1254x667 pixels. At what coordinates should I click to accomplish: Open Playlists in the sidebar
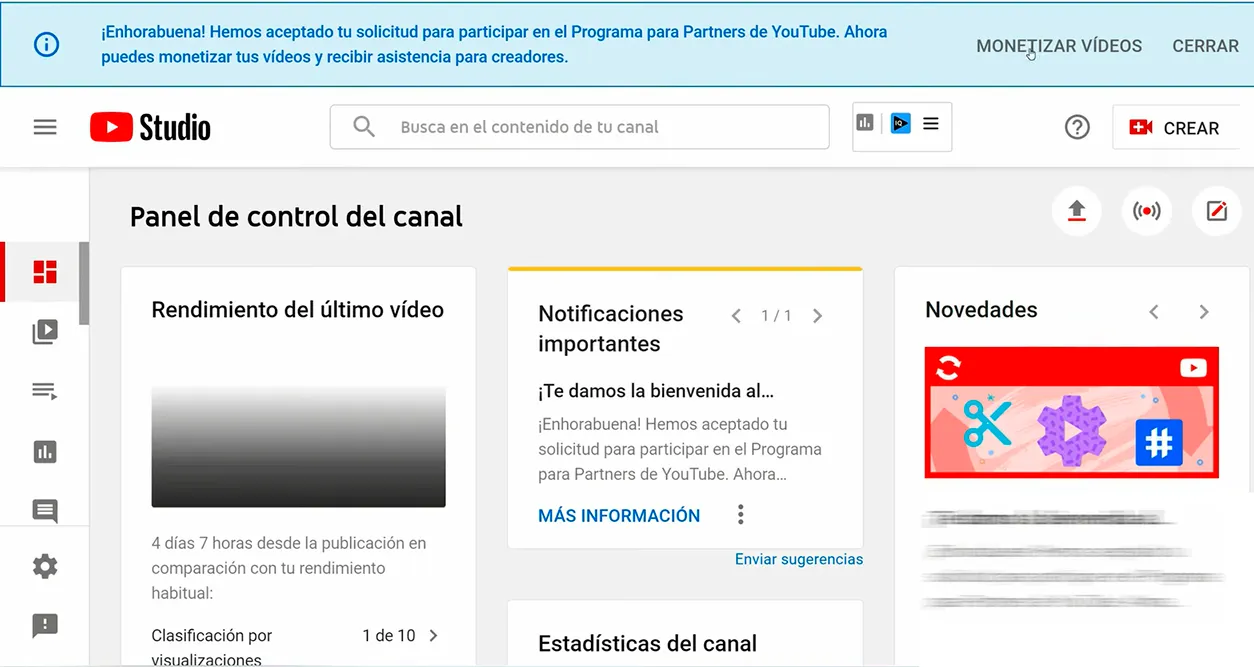tap(45, 391)
